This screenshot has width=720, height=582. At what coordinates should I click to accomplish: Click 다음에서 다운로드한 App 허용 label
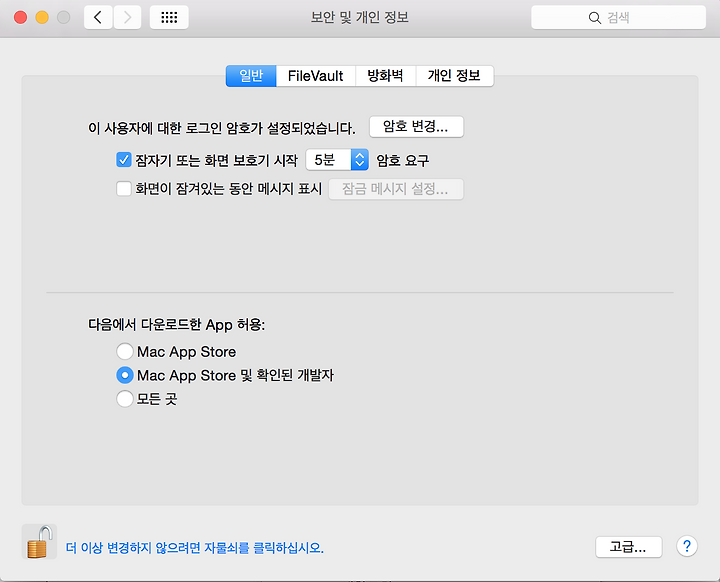176,325
